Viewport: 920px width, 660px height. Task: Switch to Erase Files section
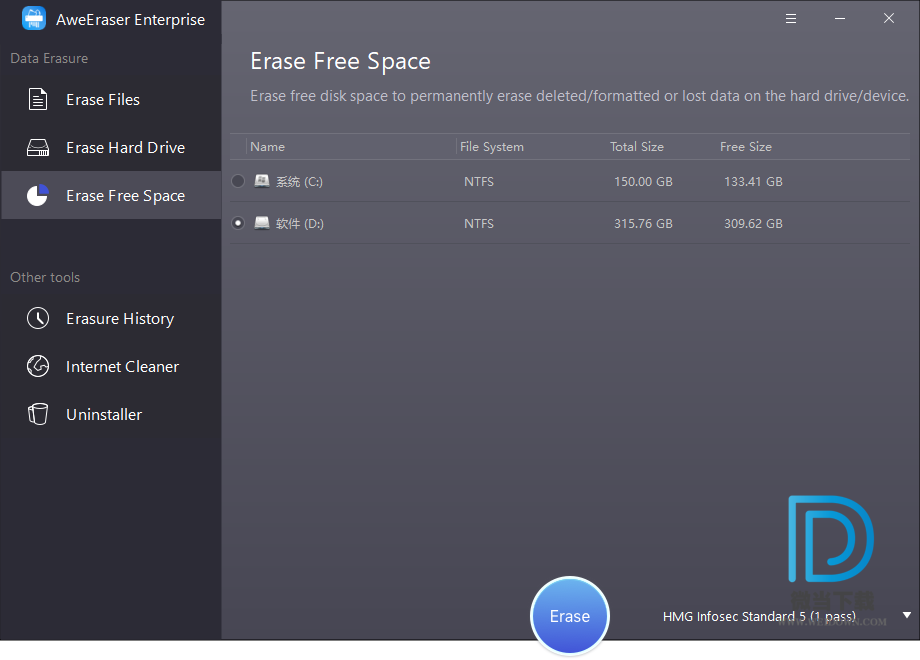coord(111,100)
